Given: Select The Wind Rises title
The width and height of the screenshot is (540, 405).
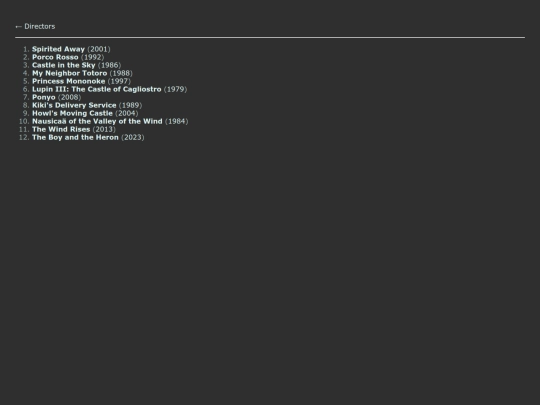Looking at the screenshot, I should click(x=61, y=129).
